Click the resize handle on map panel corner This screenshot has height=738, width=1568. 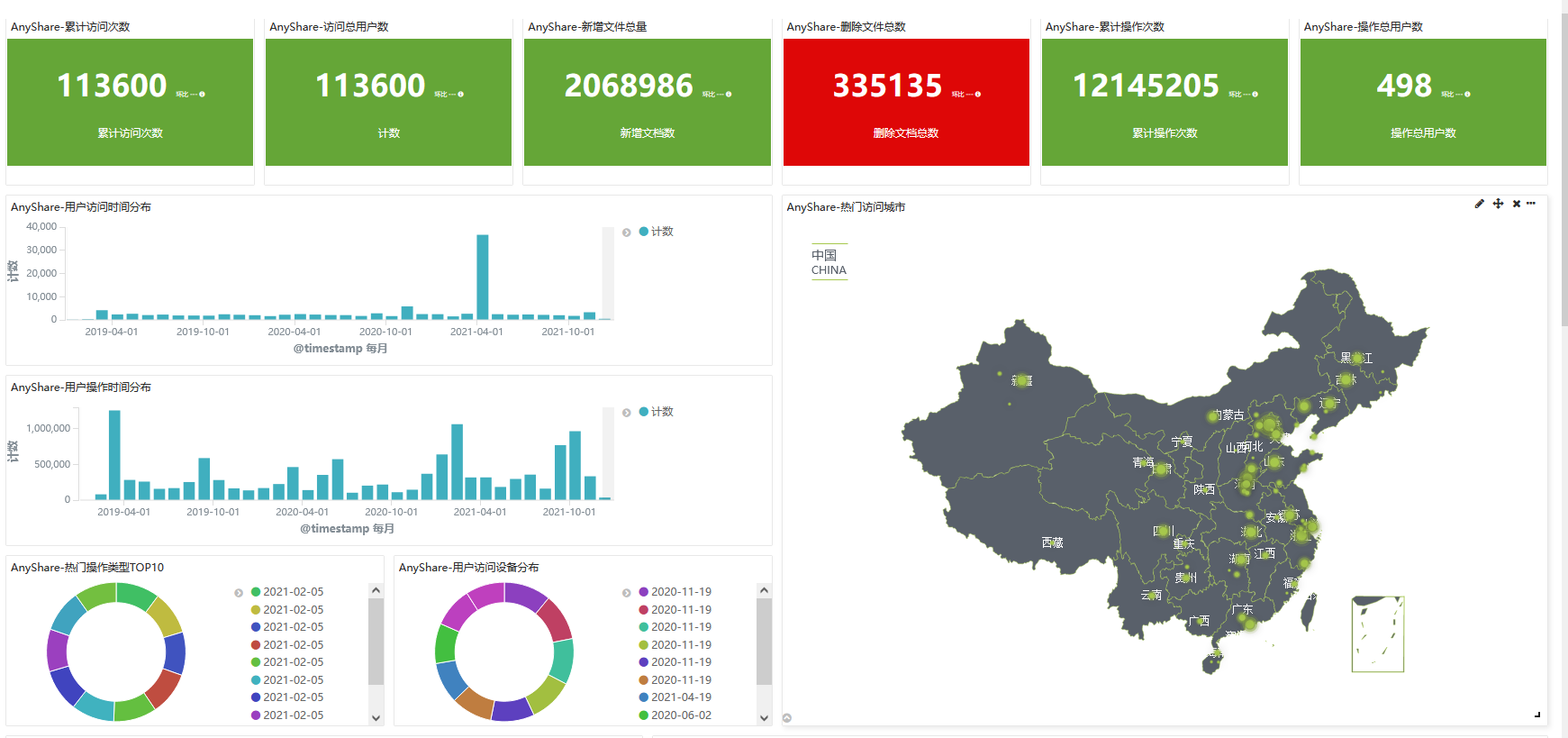coord(1537,715)
